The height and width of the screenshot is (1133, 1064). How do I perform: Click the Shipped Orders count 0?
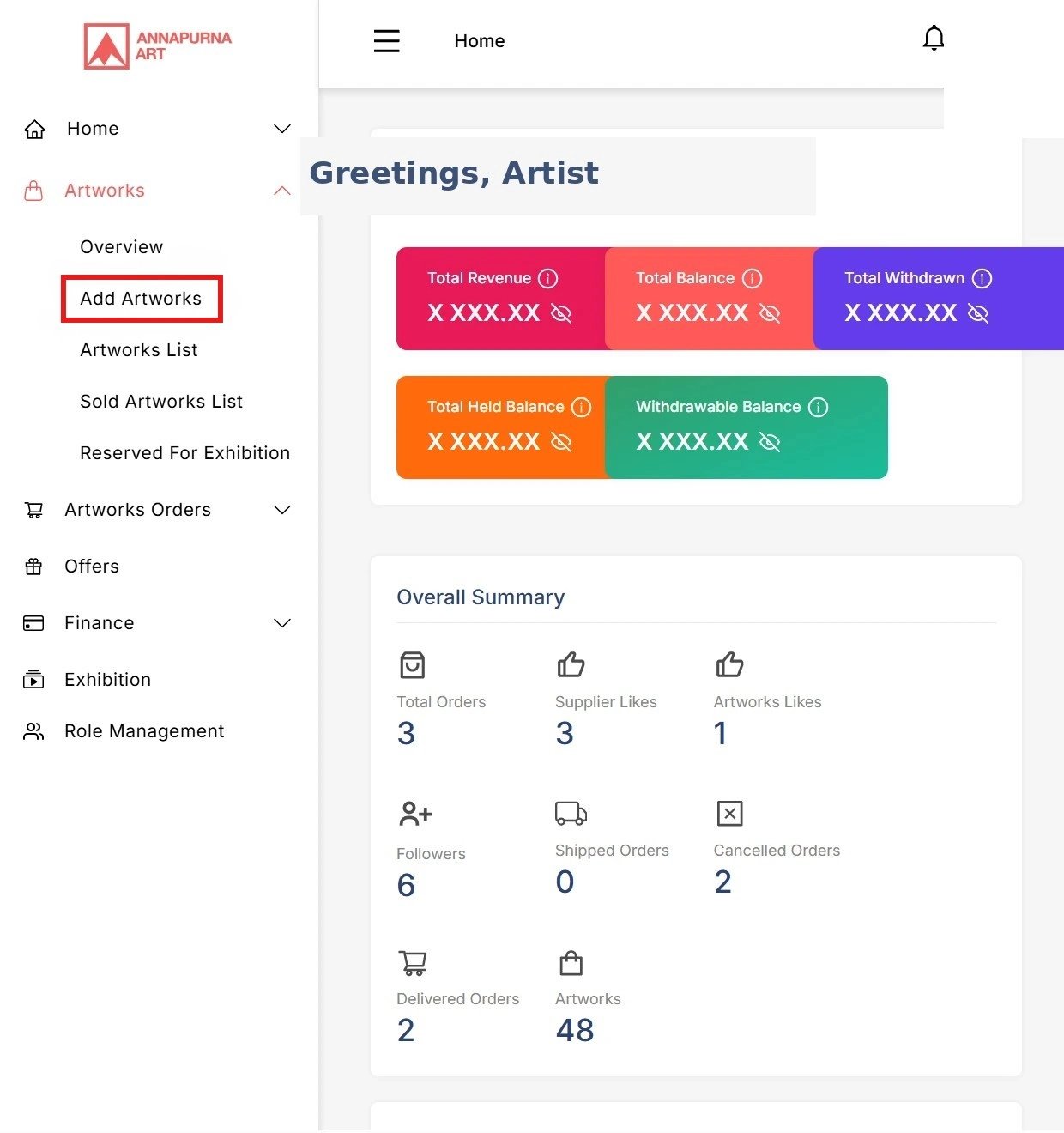565,882
